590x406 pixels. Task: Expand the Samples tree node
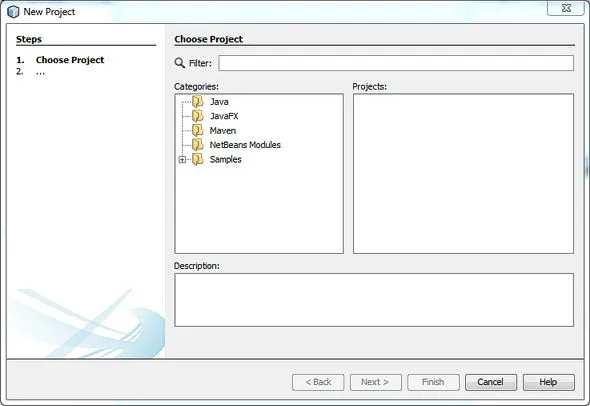(182, 160)
